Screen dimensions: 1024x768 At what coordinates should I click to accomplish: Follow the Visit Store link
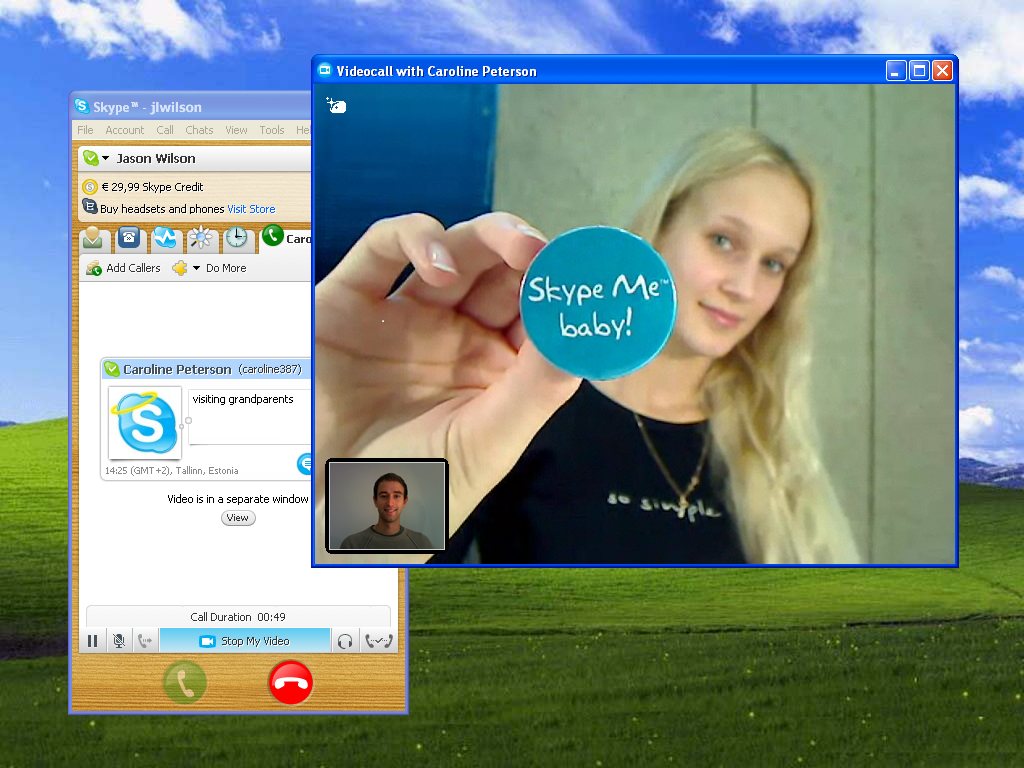point(251,209)
